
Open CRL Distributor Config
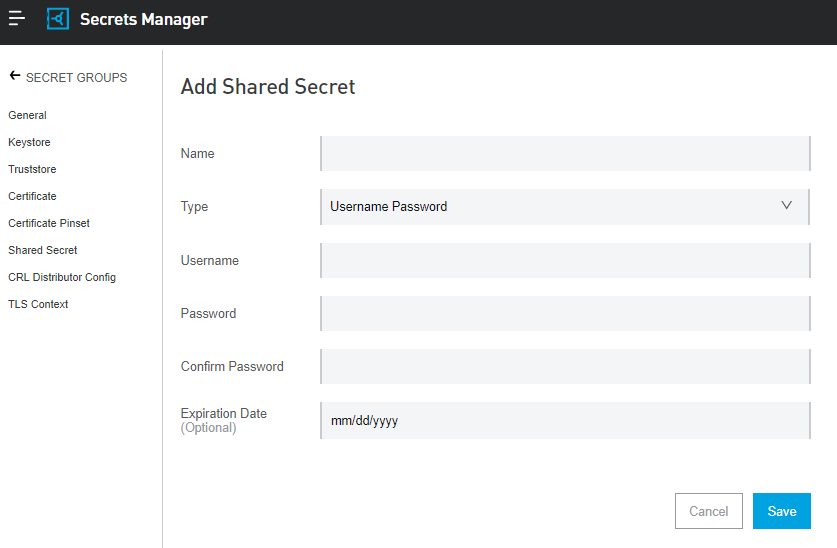click(x=62, y=277)
